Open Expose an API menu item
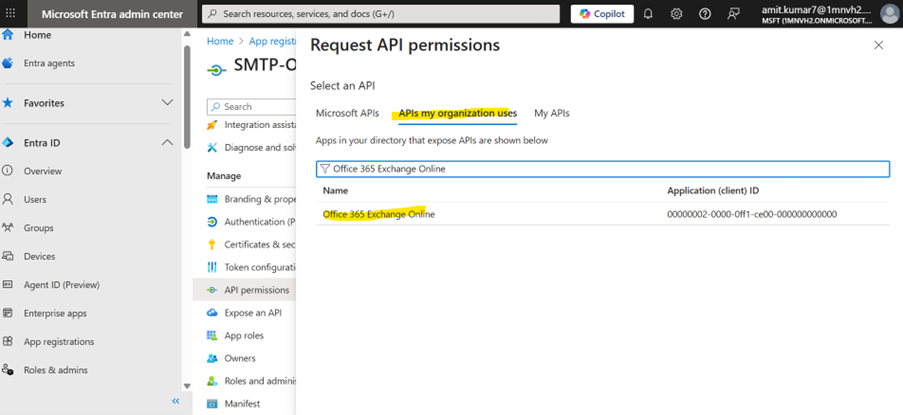Screen dimensions: 903x415 (253, 313)
